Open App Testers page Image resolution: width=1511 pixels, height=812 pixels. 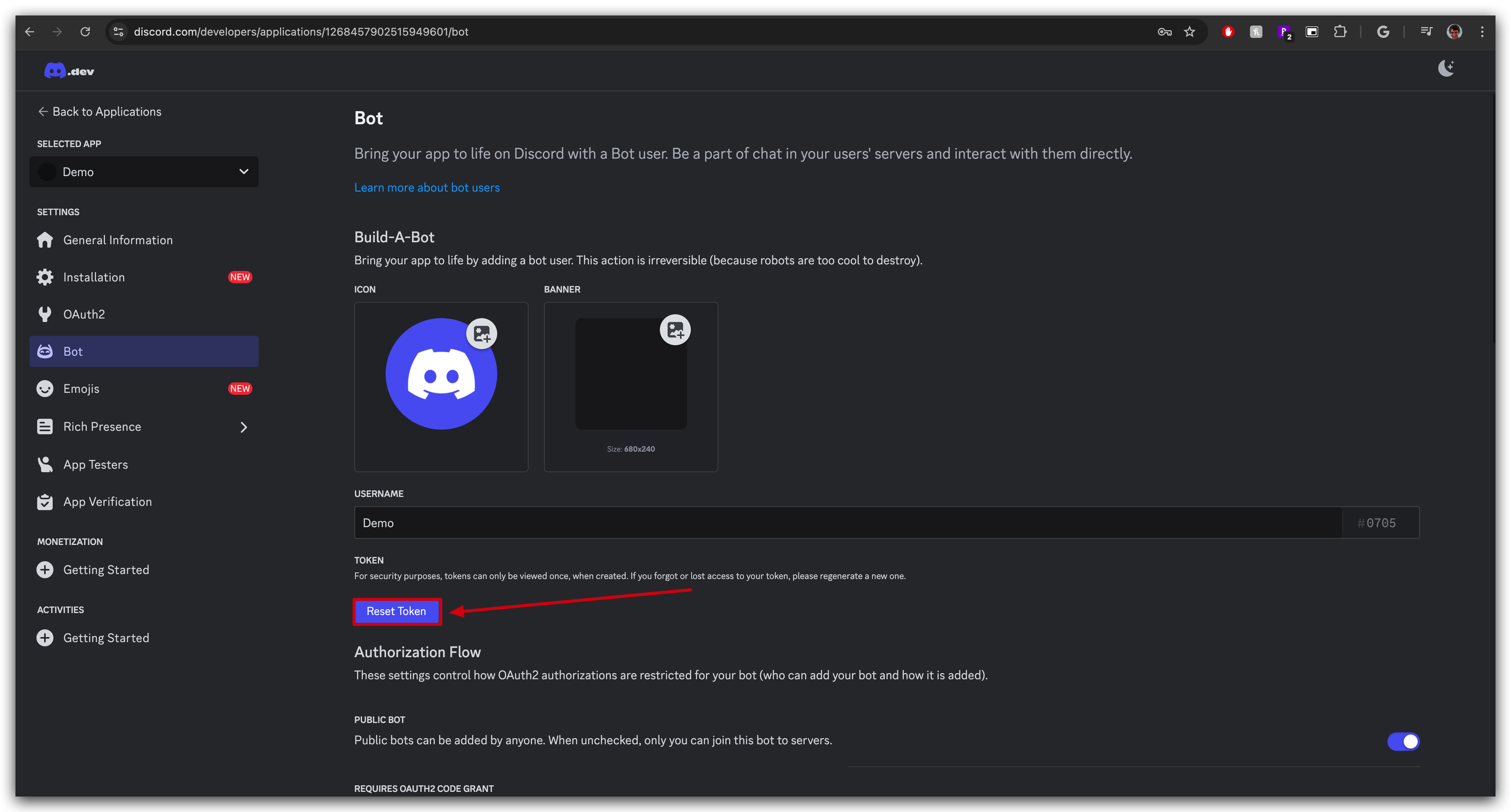click(x=144, y=464)
